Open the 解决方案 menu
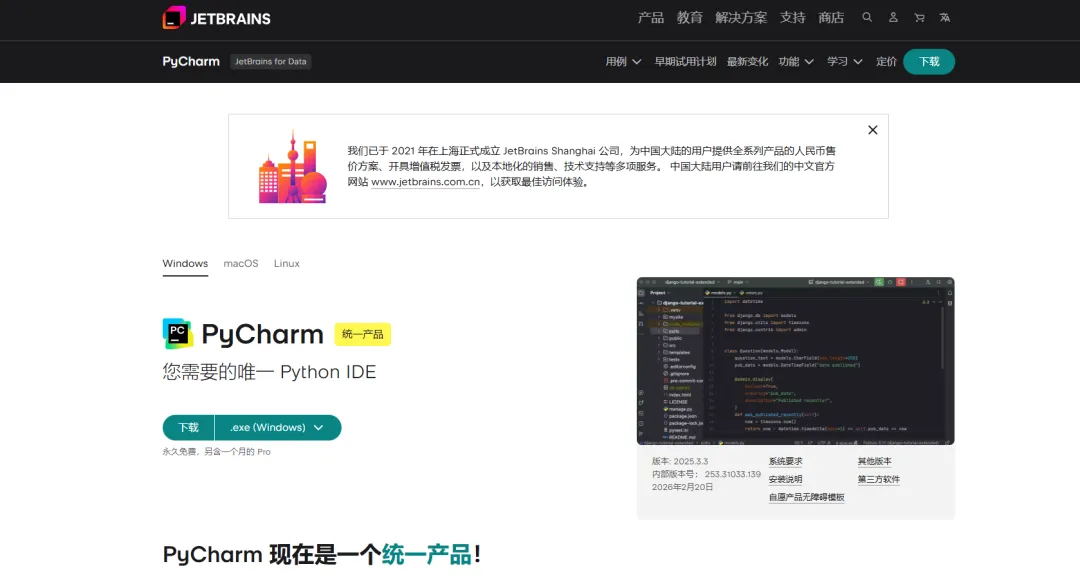This screenshot has height=582, width=1080. 741,18
